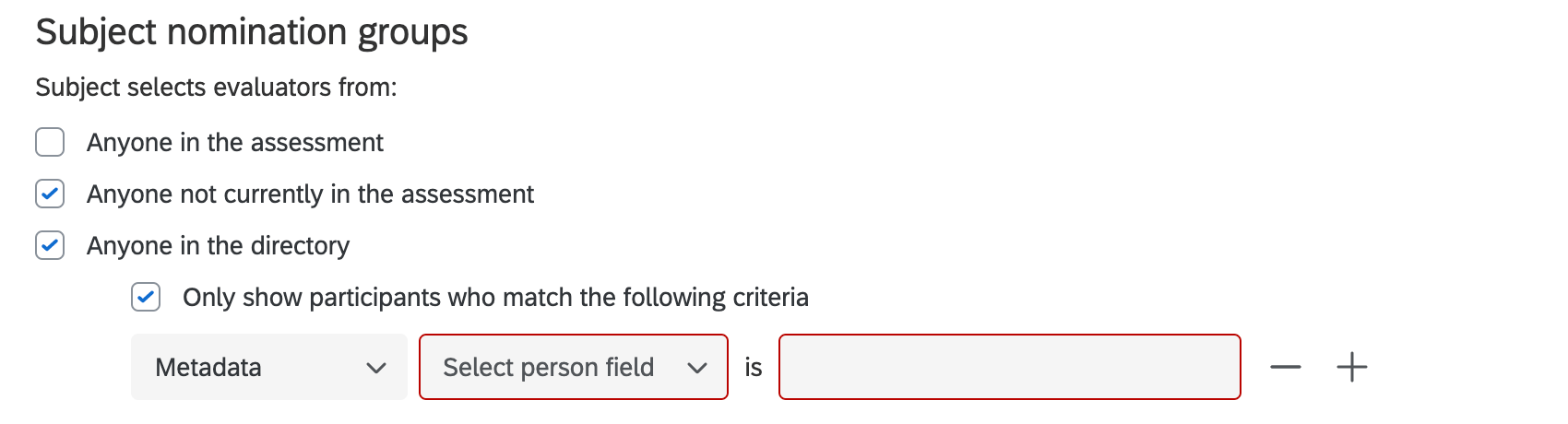Open the Metadata criteria type dropdown
1568x424 pixels.
268,367
